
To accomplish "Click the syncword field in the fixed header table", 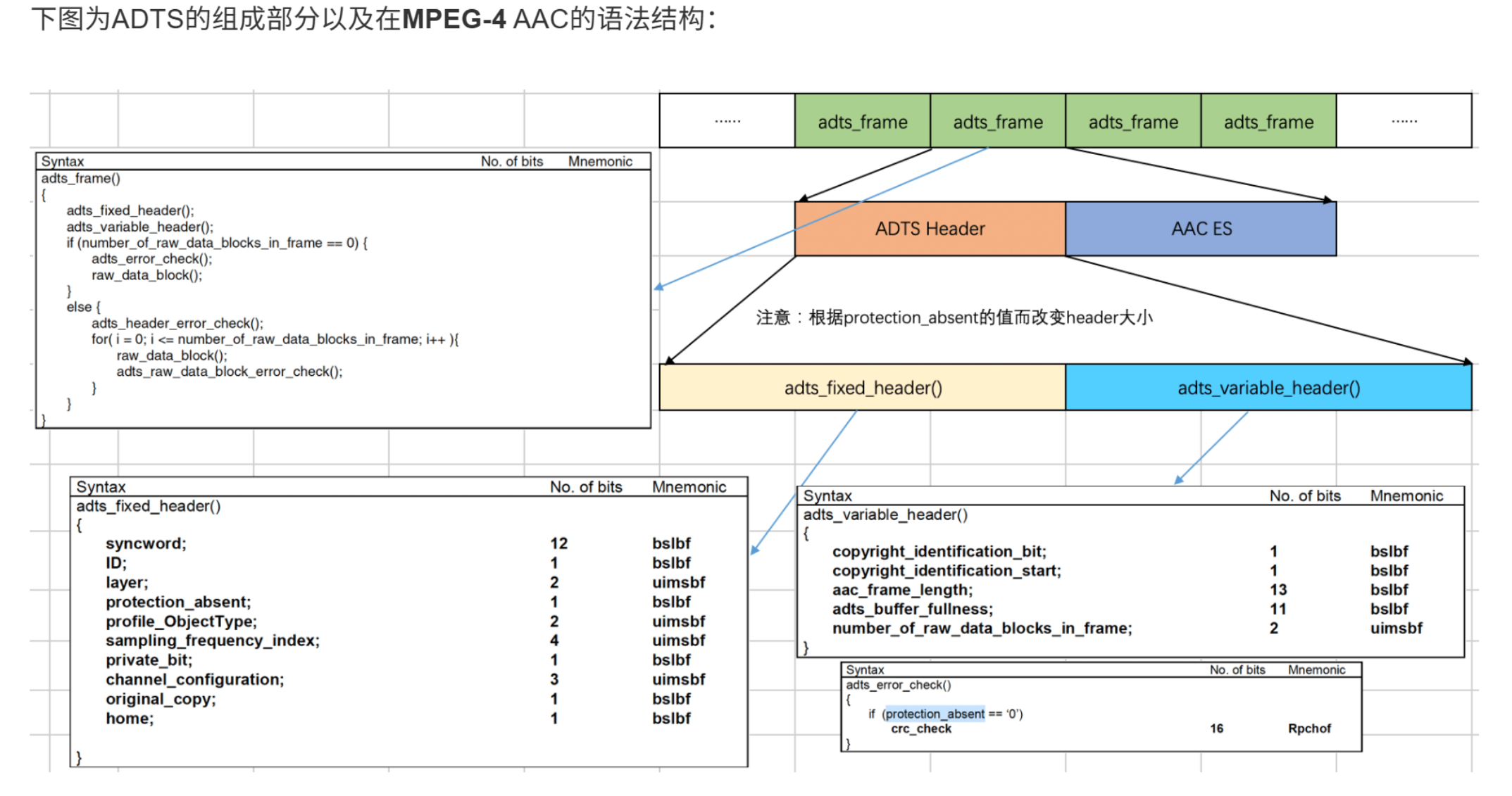I will pyautogui.click(x=146, y=543).
